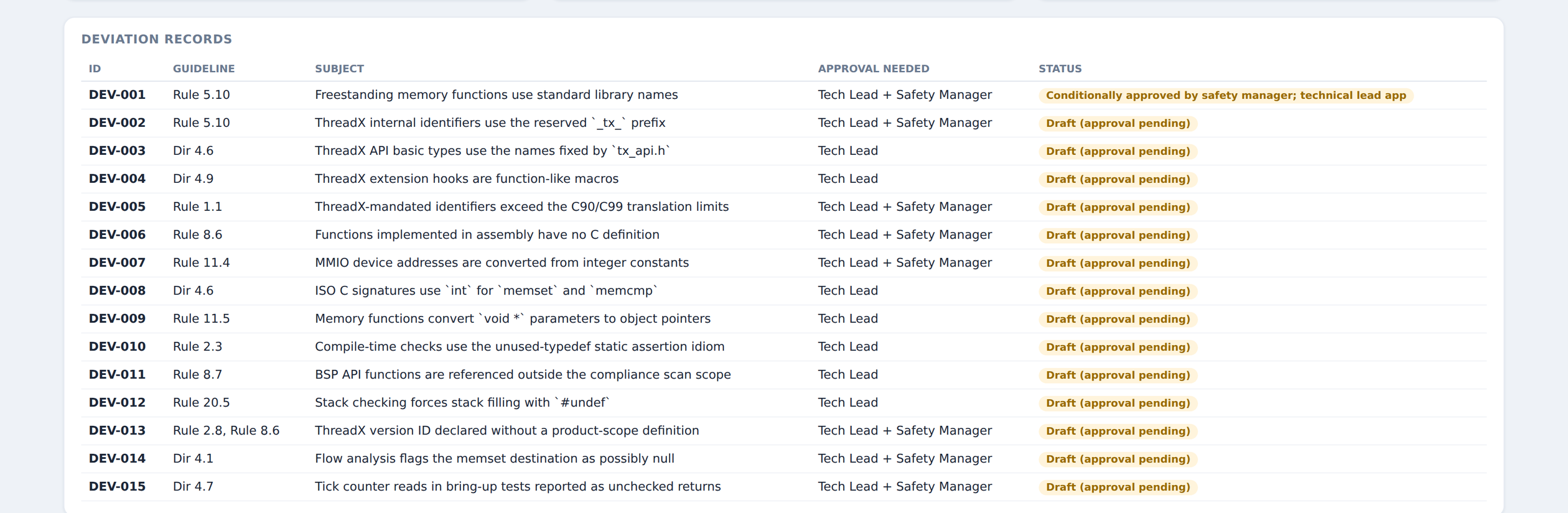Click the SUBJECT column header

coord(339,69)
